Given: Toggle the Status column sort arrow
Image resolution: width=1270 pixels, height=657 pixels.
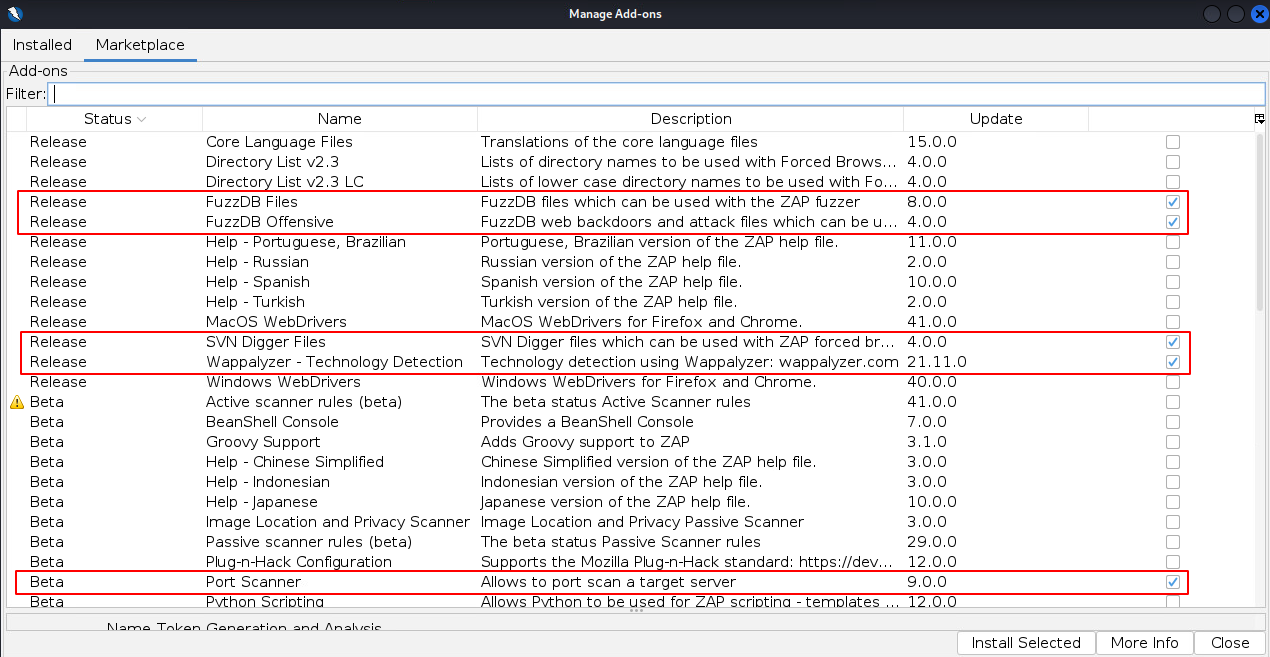Looking at the screenshot, I should (x=142, y=119).
